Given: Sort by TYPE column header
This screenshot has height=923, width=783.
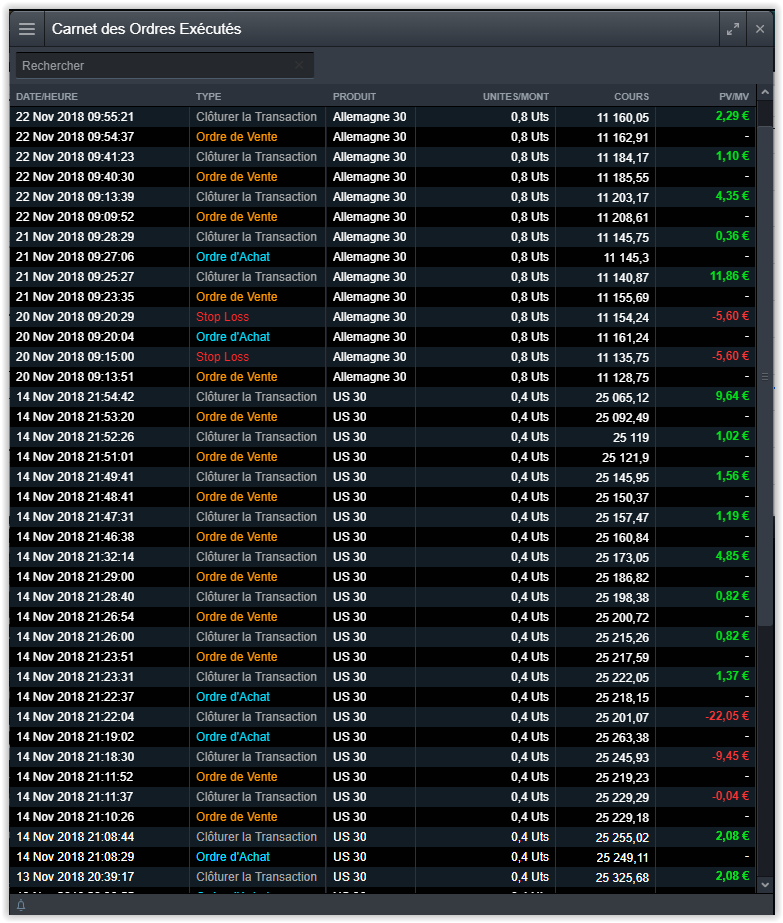Looking at the screenshot, I should coord(208,97).
